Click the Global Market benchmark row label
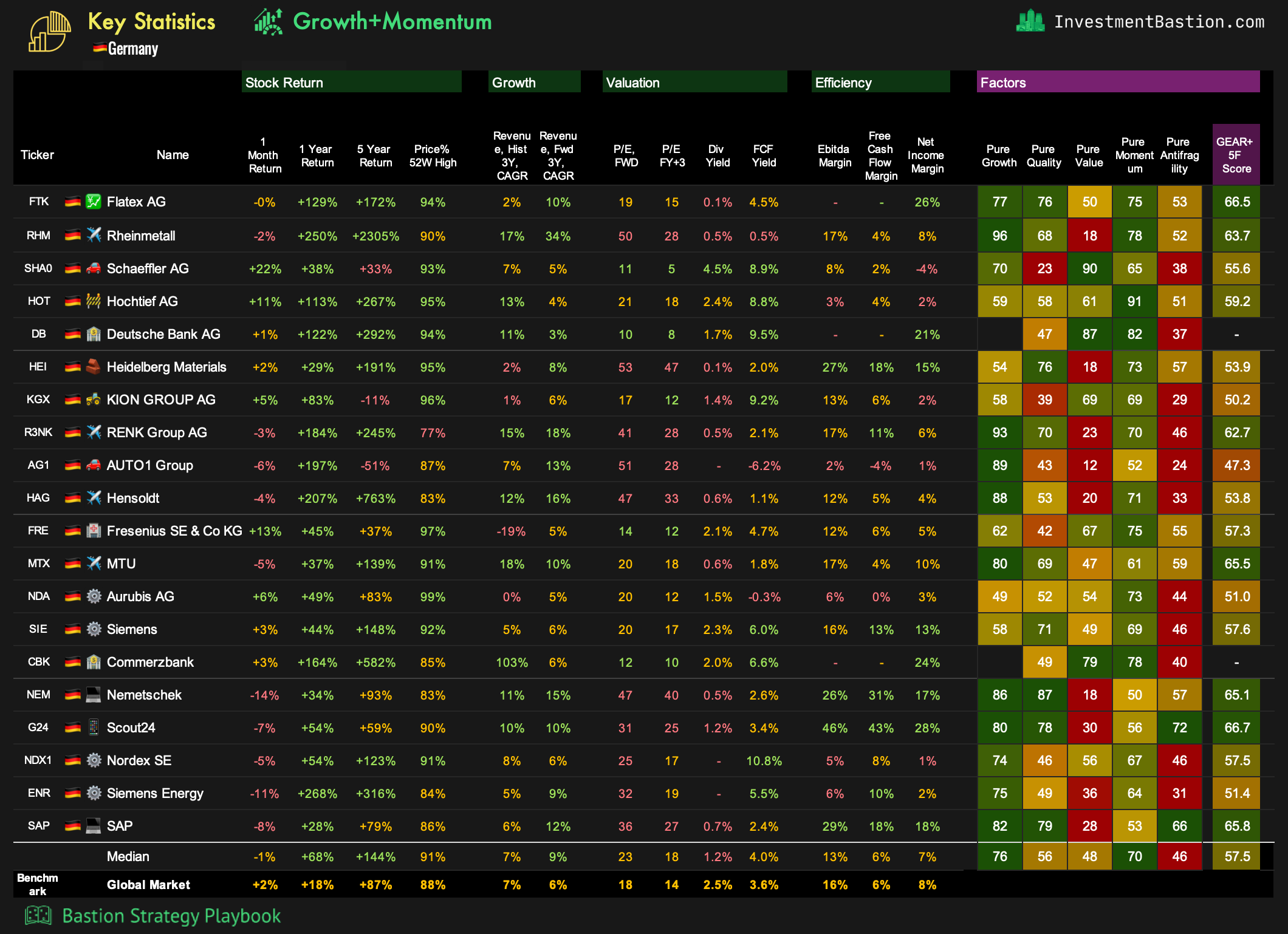1288x934 pixels. point(148,885)
